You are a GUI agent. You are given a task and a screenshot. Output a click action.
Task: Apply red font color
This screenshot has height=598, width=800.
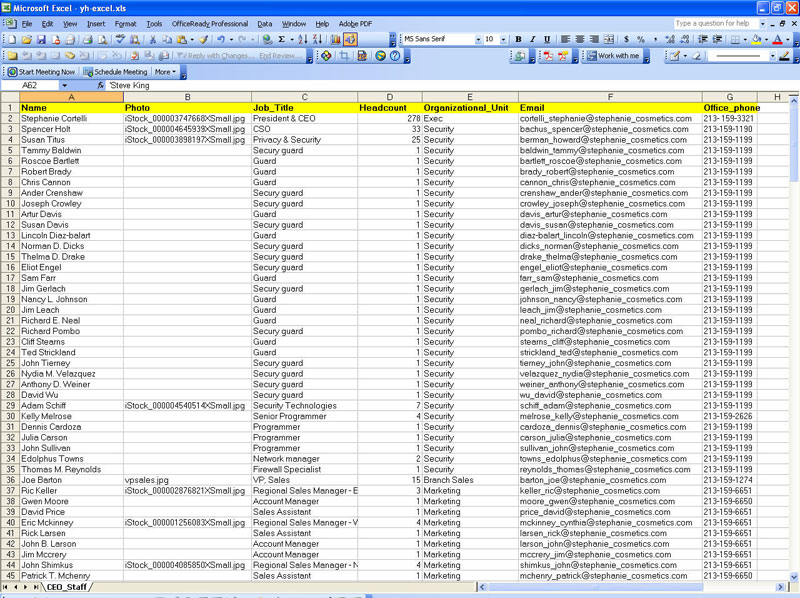(777, 39)
